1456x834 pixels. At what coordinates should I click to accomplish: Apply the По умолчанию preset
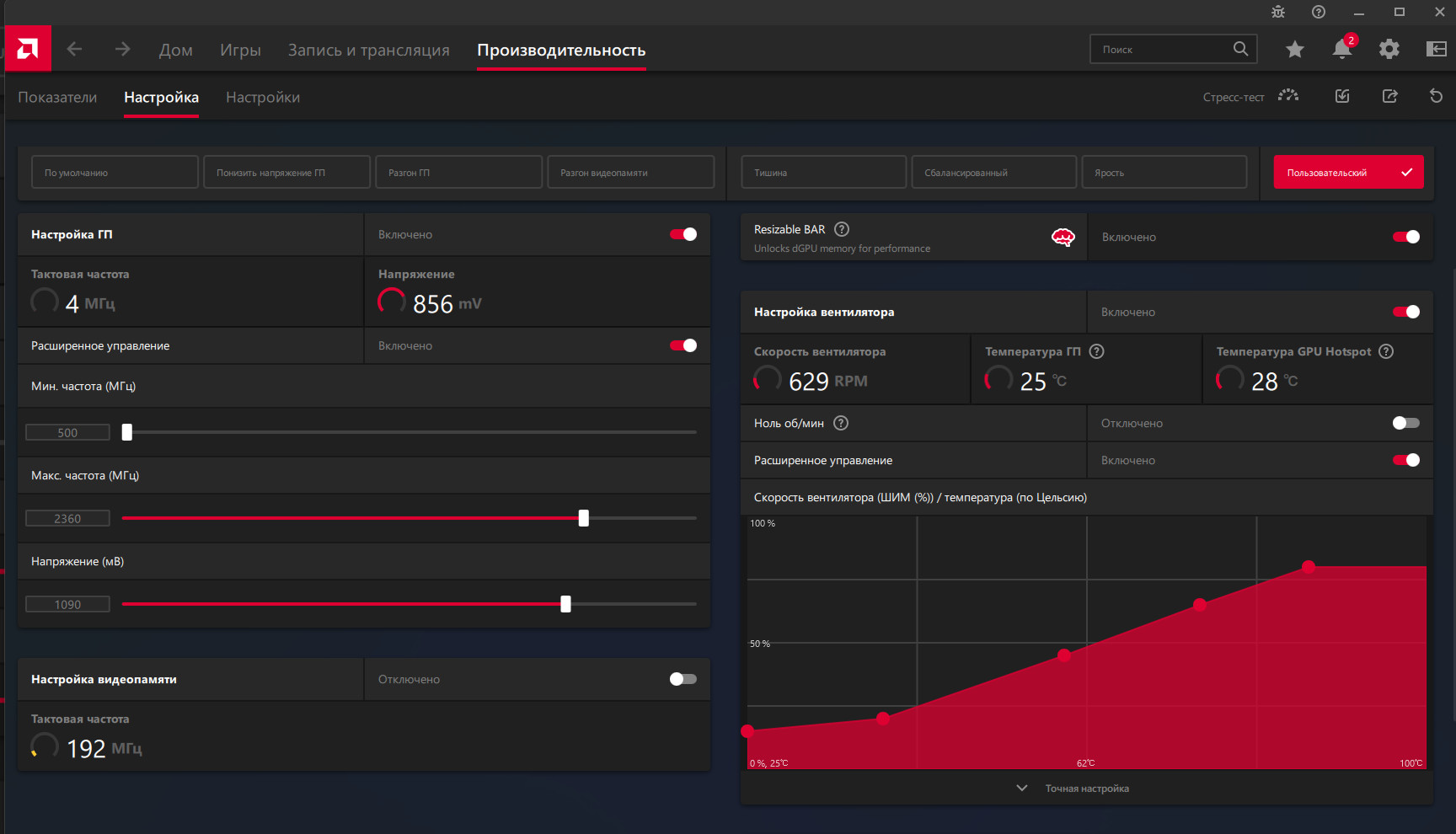(x=115, y=172)
